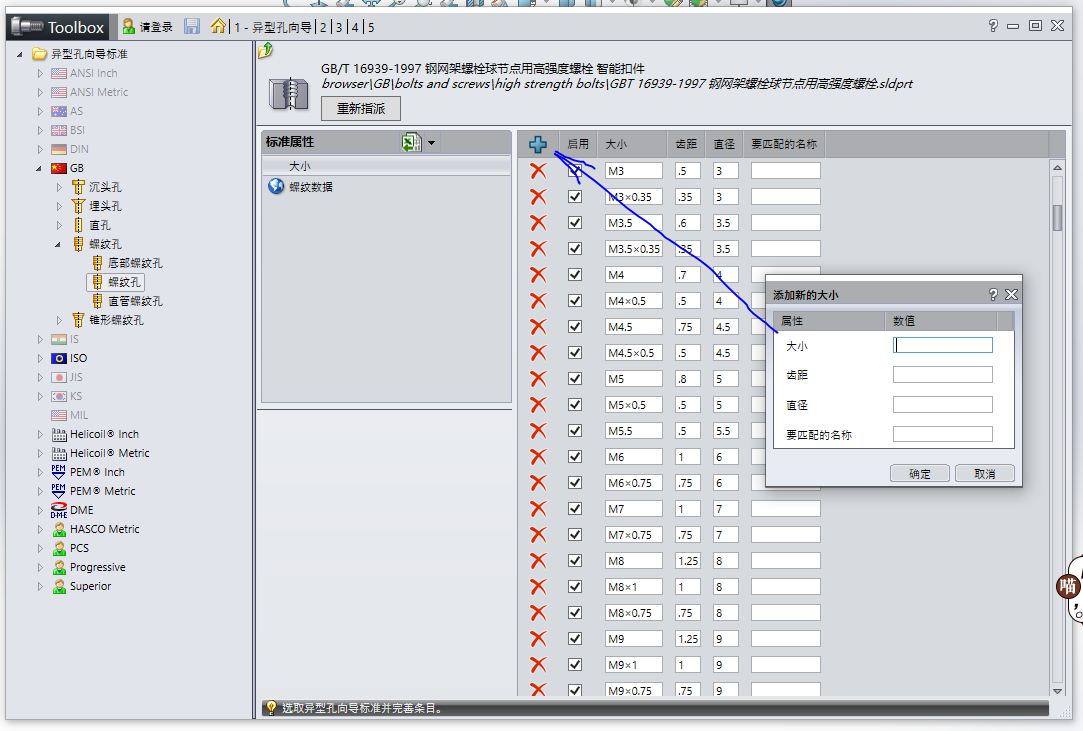The height and width of the screenshot is (731, 1083).
Task: Delete the M3.5 row with red X
Action: [x=538, y=222]
